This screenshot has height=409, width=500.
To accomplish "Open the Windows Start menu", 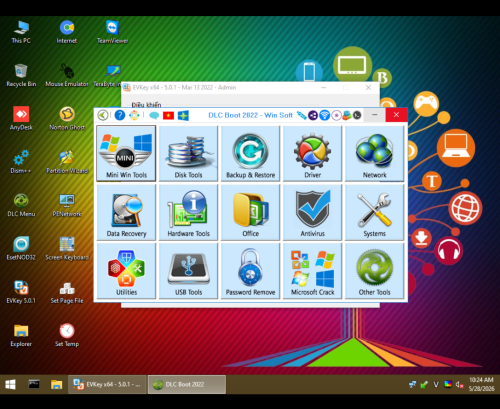I will [10, 385].
